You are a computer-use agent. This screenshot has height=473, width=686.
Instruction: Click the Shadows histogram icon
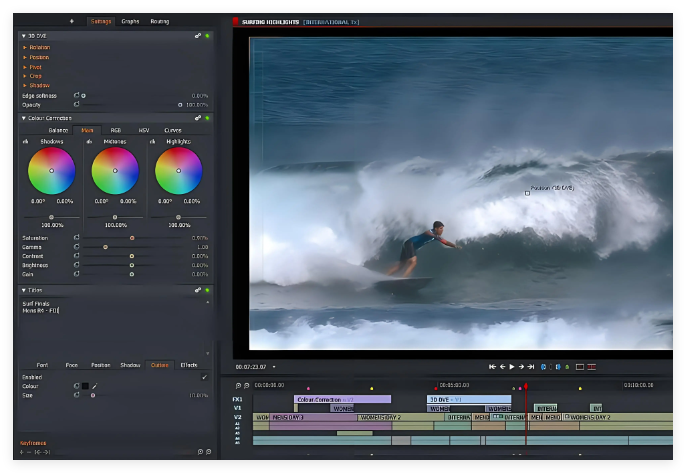[x=25, y=141]
